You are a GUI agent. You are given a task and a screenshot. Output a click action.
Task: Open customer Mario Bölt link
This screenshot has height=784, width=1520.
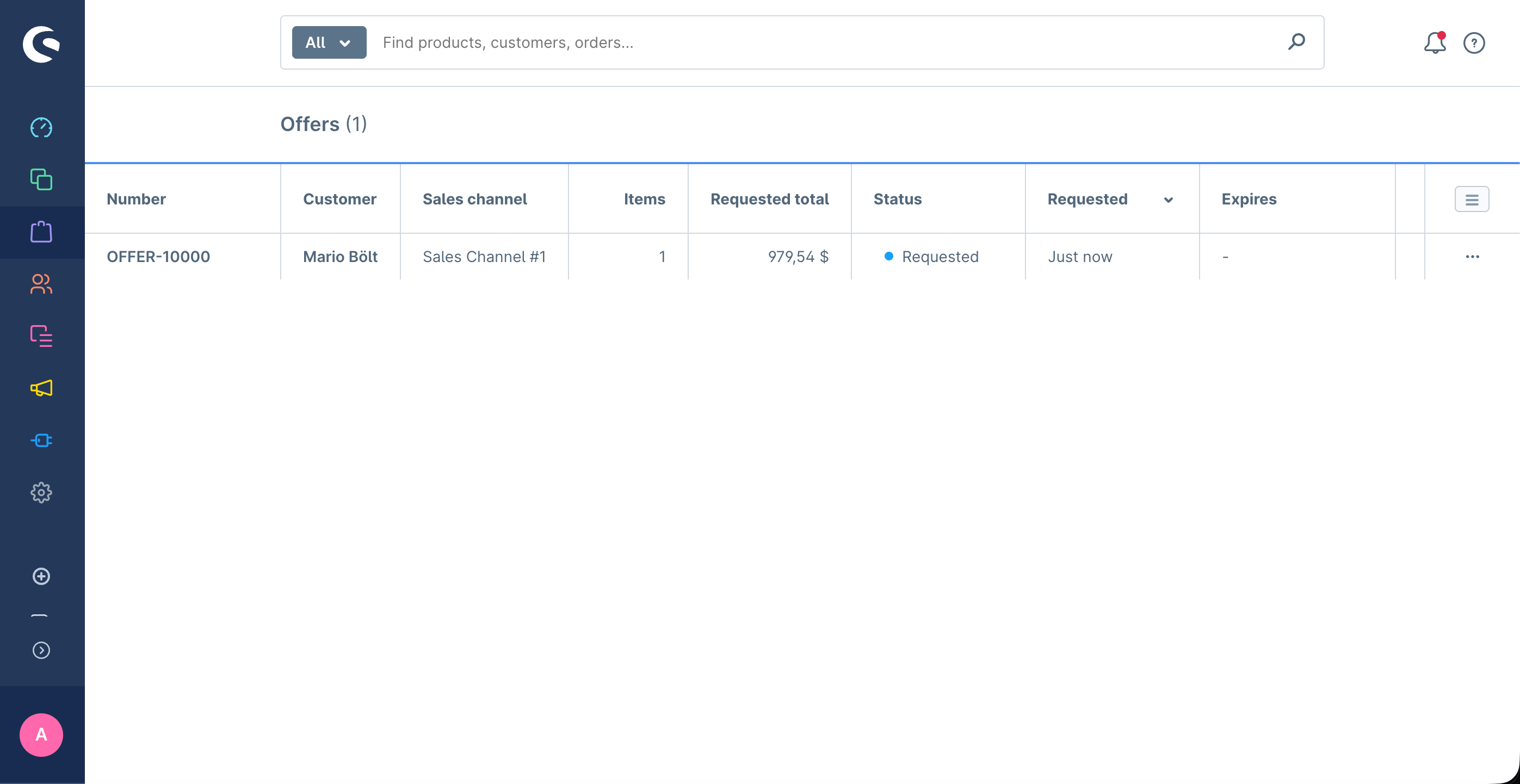tap(340, 257)
